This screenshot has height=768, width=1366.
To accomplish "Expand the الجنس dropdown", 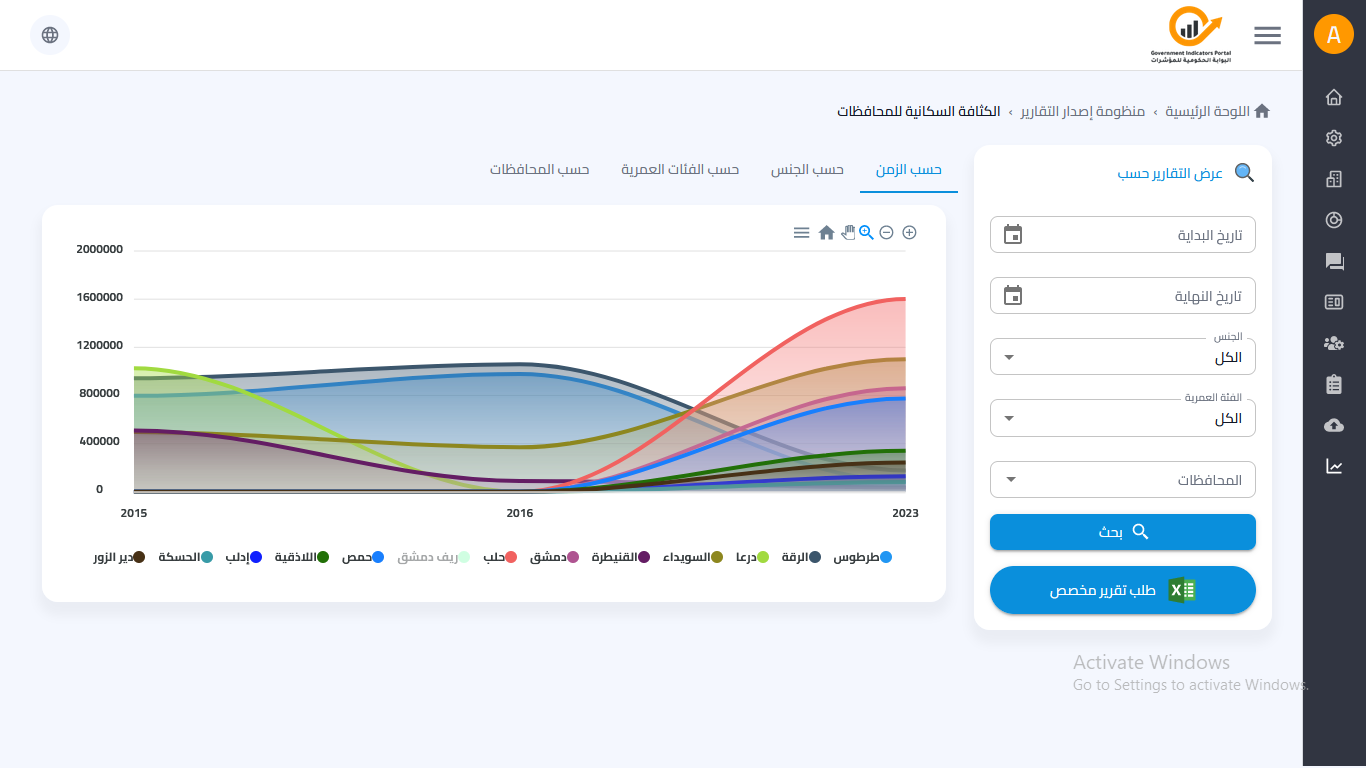I will 1122,357.
